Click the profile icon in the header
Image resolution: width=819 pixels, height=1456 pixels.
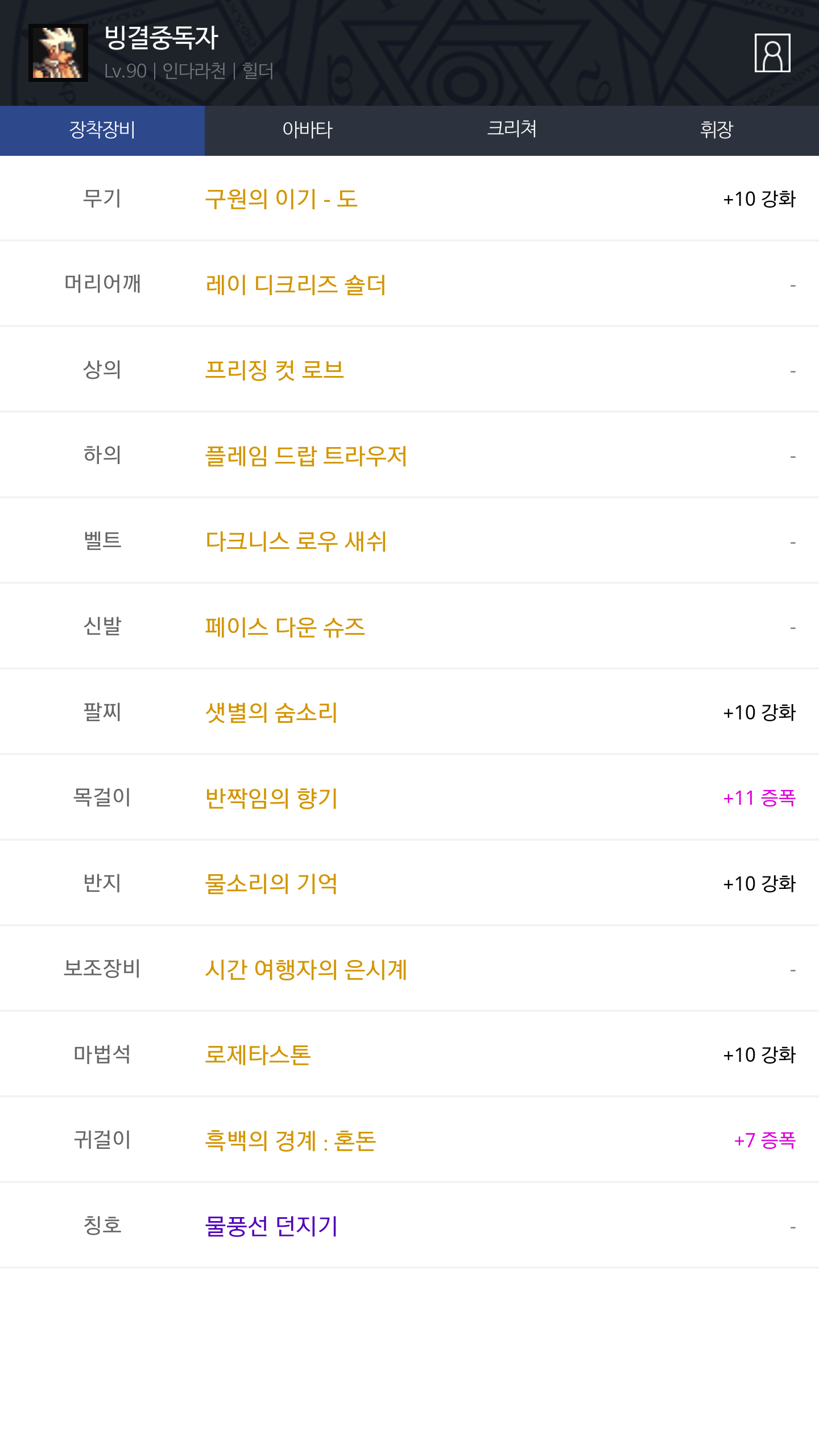pyautogui.click(x=772, y=53)
